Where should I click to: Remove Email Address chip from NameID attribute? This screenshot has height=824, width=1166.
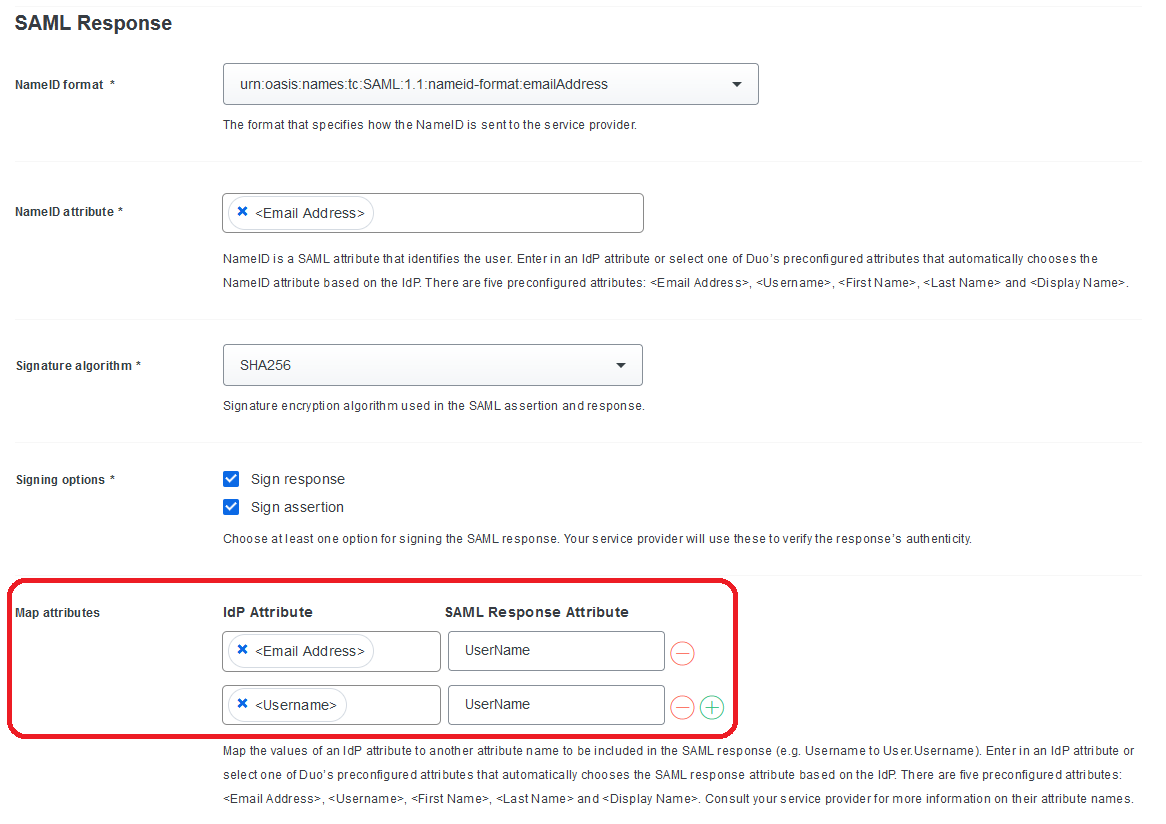coord(242,212)
